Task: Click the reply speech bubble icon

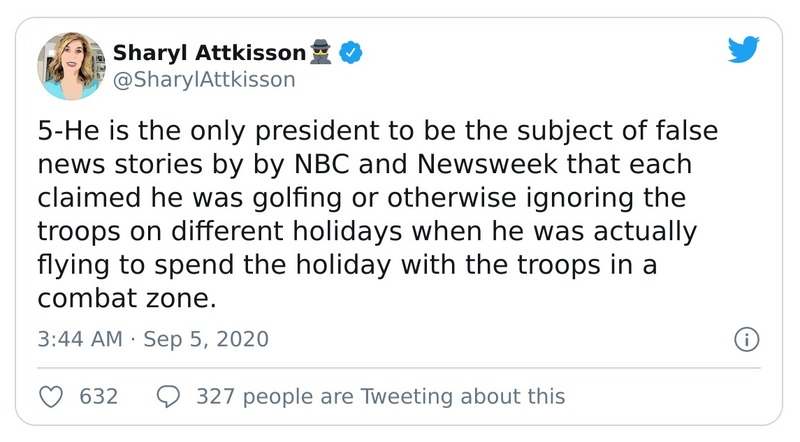Action: [x=170, y=396]
